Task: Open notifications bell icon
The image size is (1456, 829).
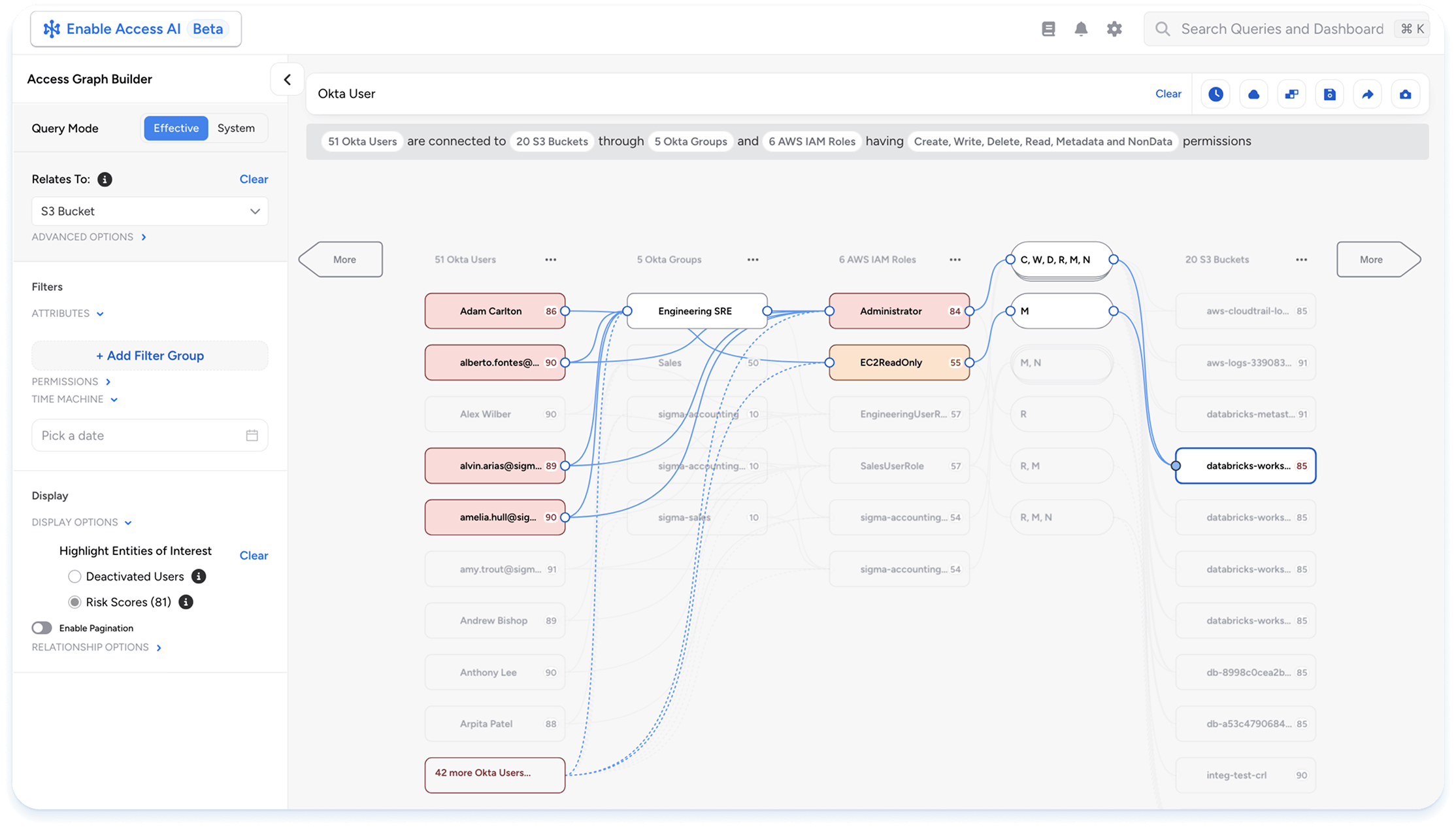Action: pos(1081,29)
